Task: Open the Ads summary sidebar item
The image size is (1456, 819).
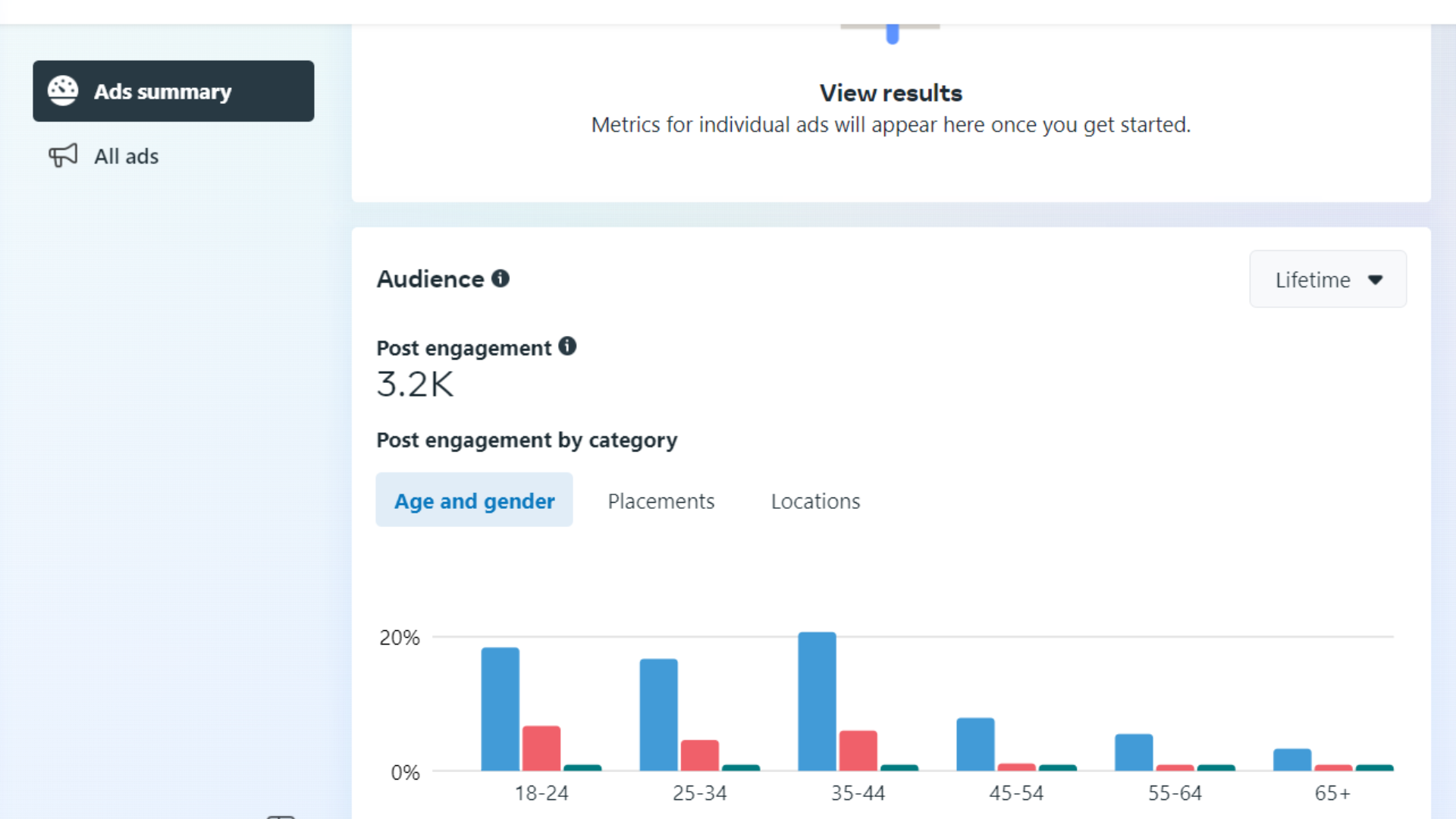Action: point(173,91)
